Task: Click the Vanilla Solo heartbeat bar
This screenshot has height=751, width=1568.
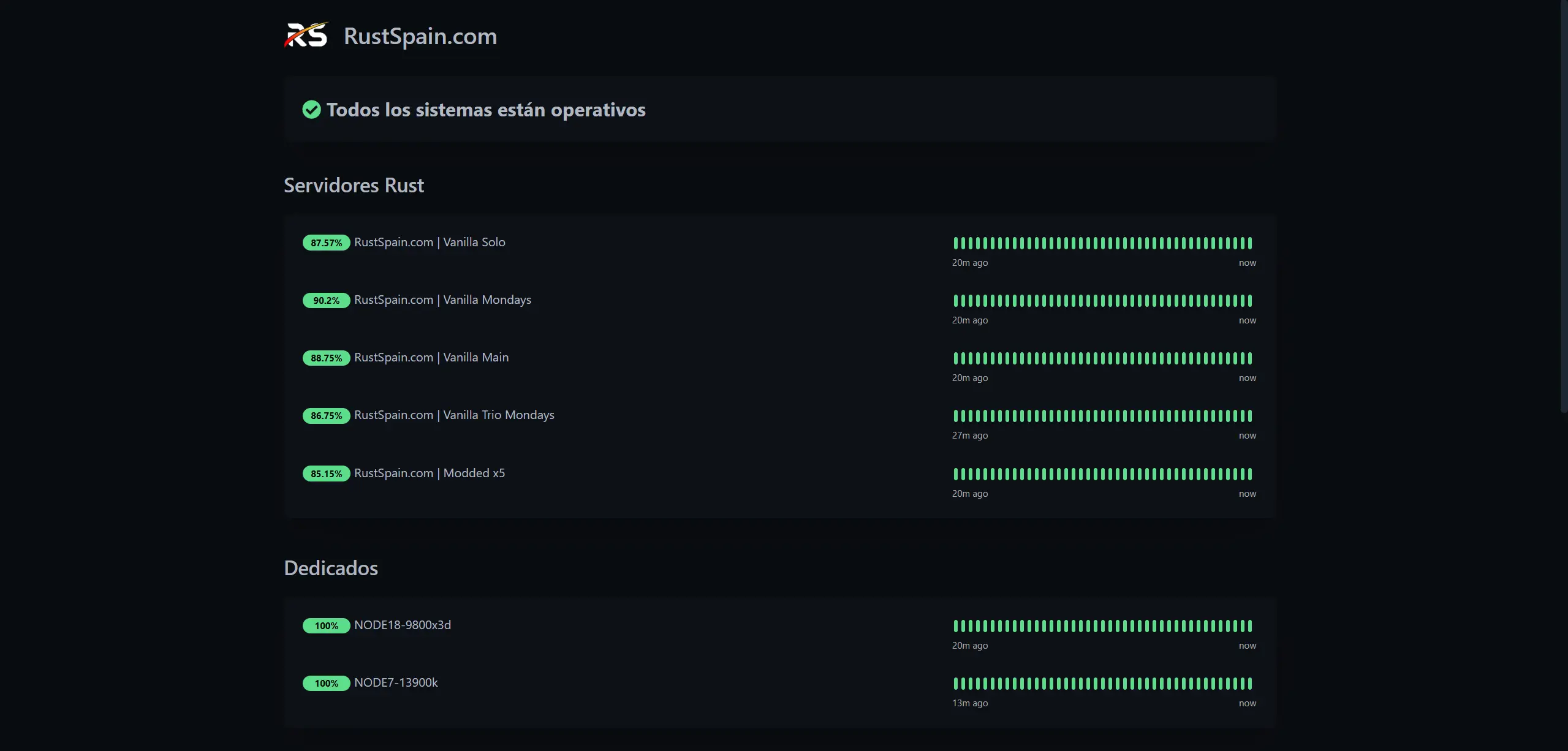Action: (x=1103, y=243)
